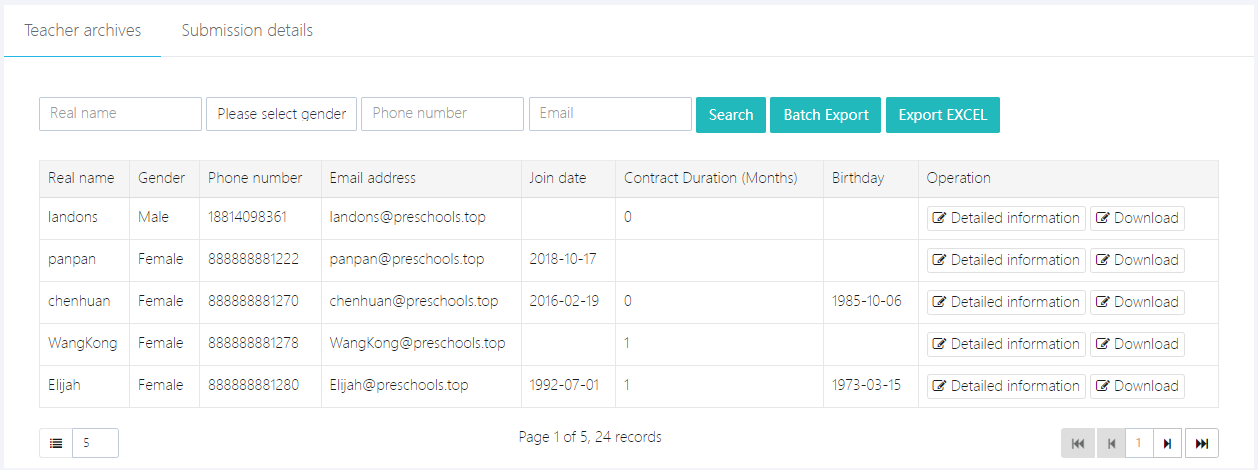The width and height of the screenshot is (1258, 470).
Task: Select the Teacher archives tab
Action: pos(83,31)
